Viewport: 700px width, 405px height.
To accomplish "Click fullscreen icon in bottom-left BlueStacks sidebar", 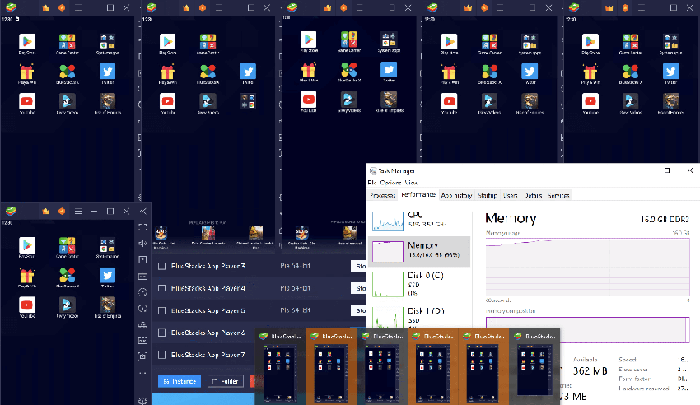I will click(x=142, y=227).
